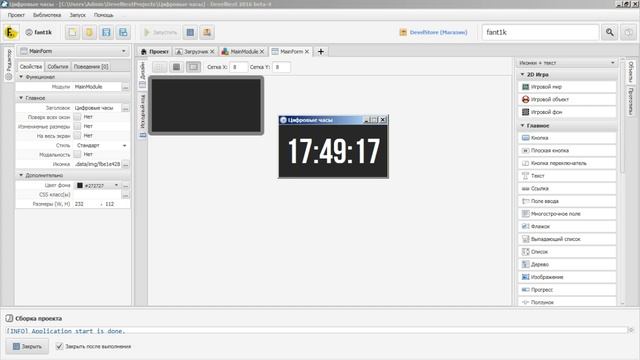Click '...' button next to 'Модули' field

[x=126, y=87]
